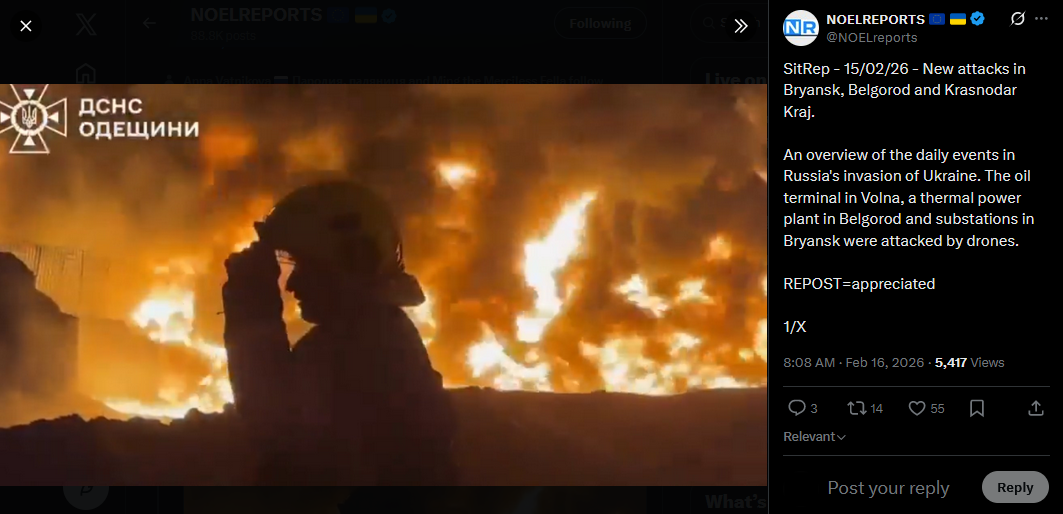Viewport: 1063px width, 514px height.
Task: Collapse the side panel with the double chevron
Action: coord(740,26)
